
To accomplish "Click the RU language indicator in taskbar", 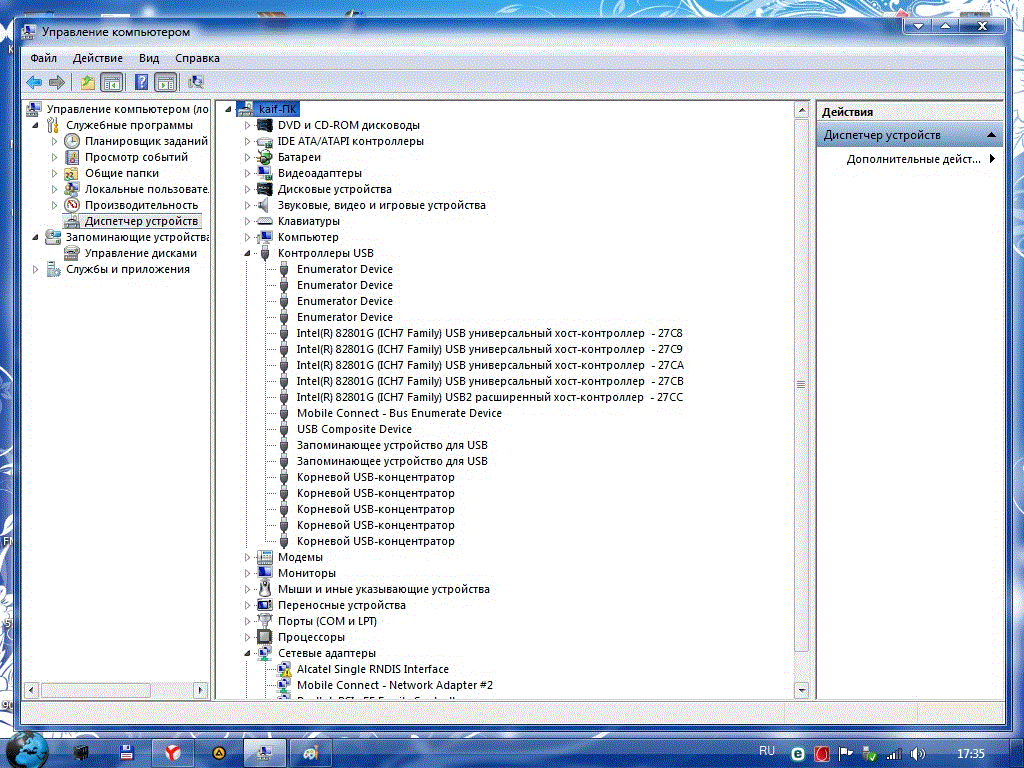I will point(767,750).
